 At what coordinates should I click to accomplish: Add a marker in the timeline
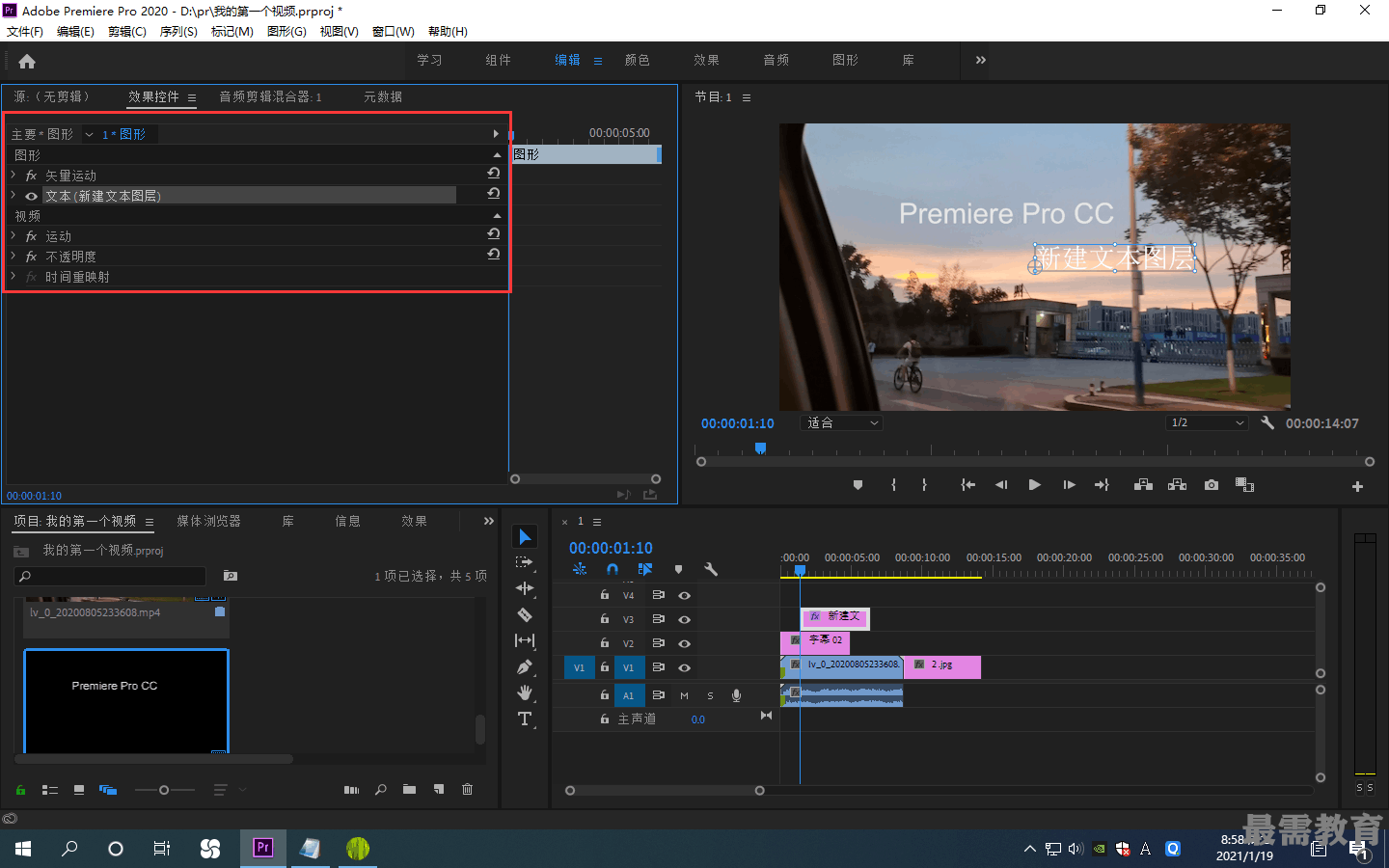678,569
